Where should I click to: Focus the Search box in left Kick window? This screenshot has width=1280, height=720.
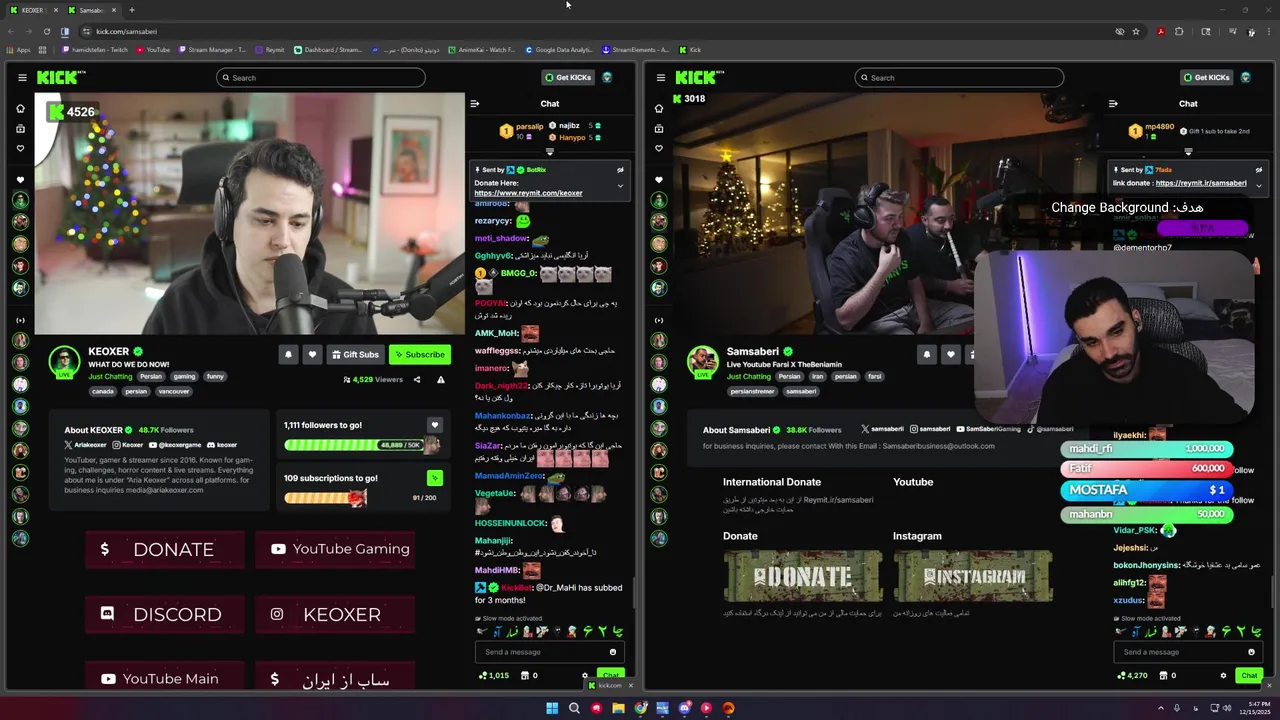pyautogui.click(x=321, y=77)
